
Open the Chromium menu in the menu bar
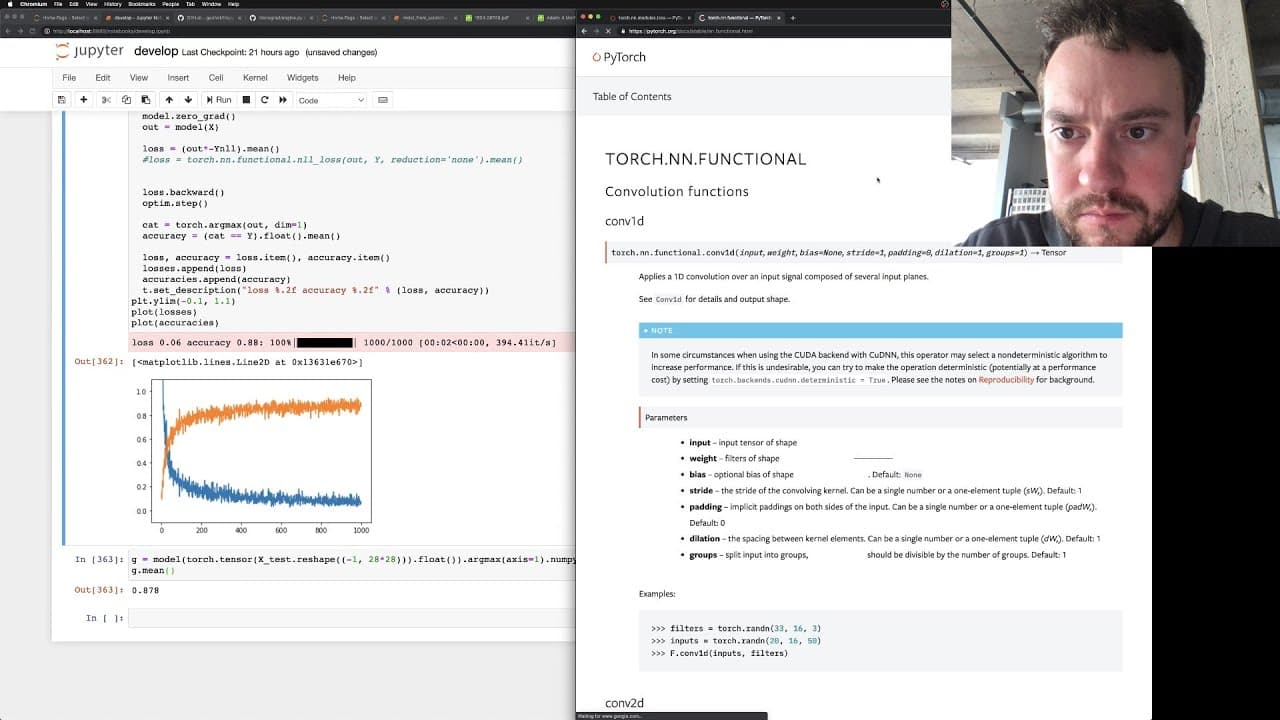[x=33, y=4]
